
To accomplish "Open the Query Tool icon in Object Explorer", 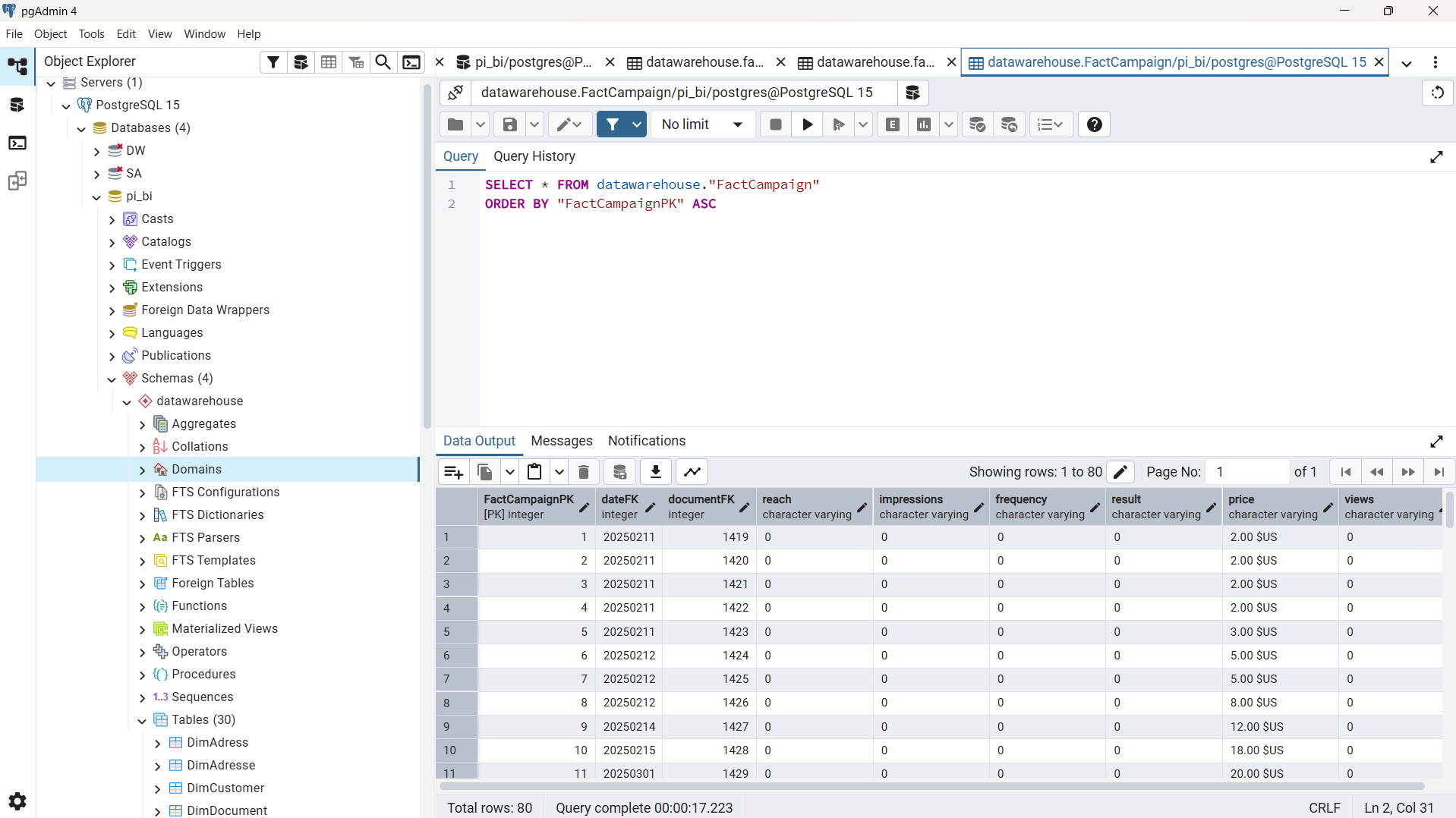I will (x=301, y=62).
